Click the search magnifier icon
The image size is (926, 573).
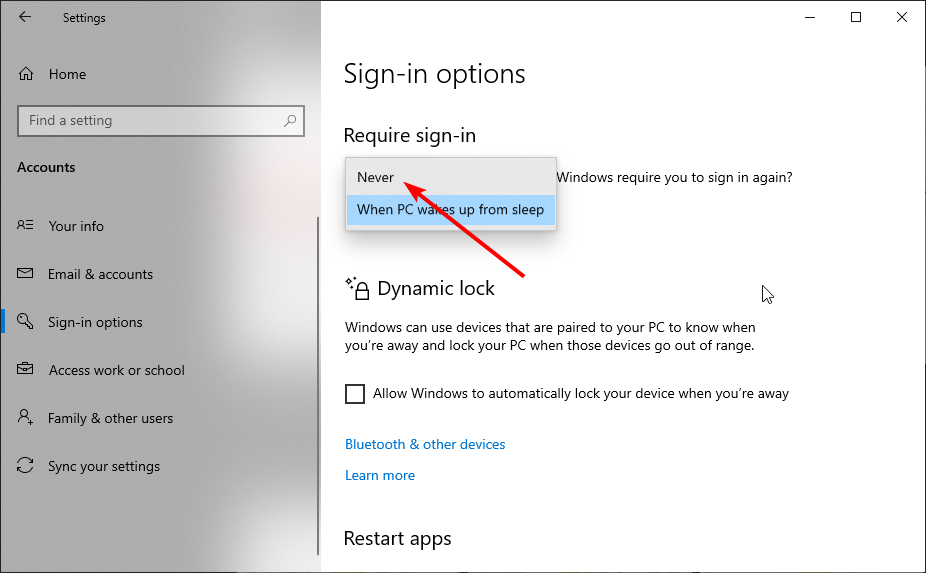(290, 121)
